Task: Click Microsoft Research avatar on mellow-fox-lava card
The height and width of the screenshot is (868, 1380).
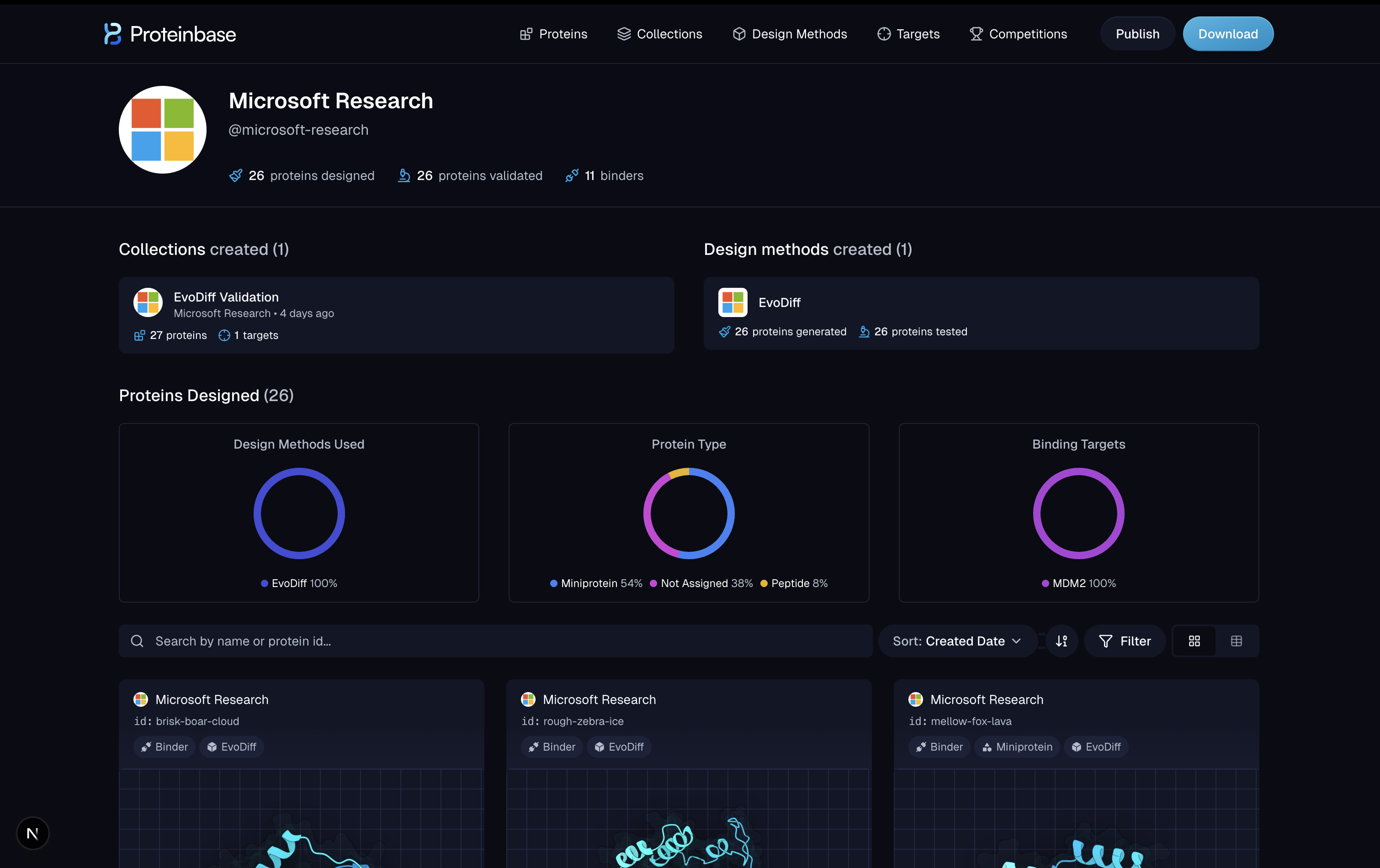Action: pyautogui.click(x=915, y=699)
